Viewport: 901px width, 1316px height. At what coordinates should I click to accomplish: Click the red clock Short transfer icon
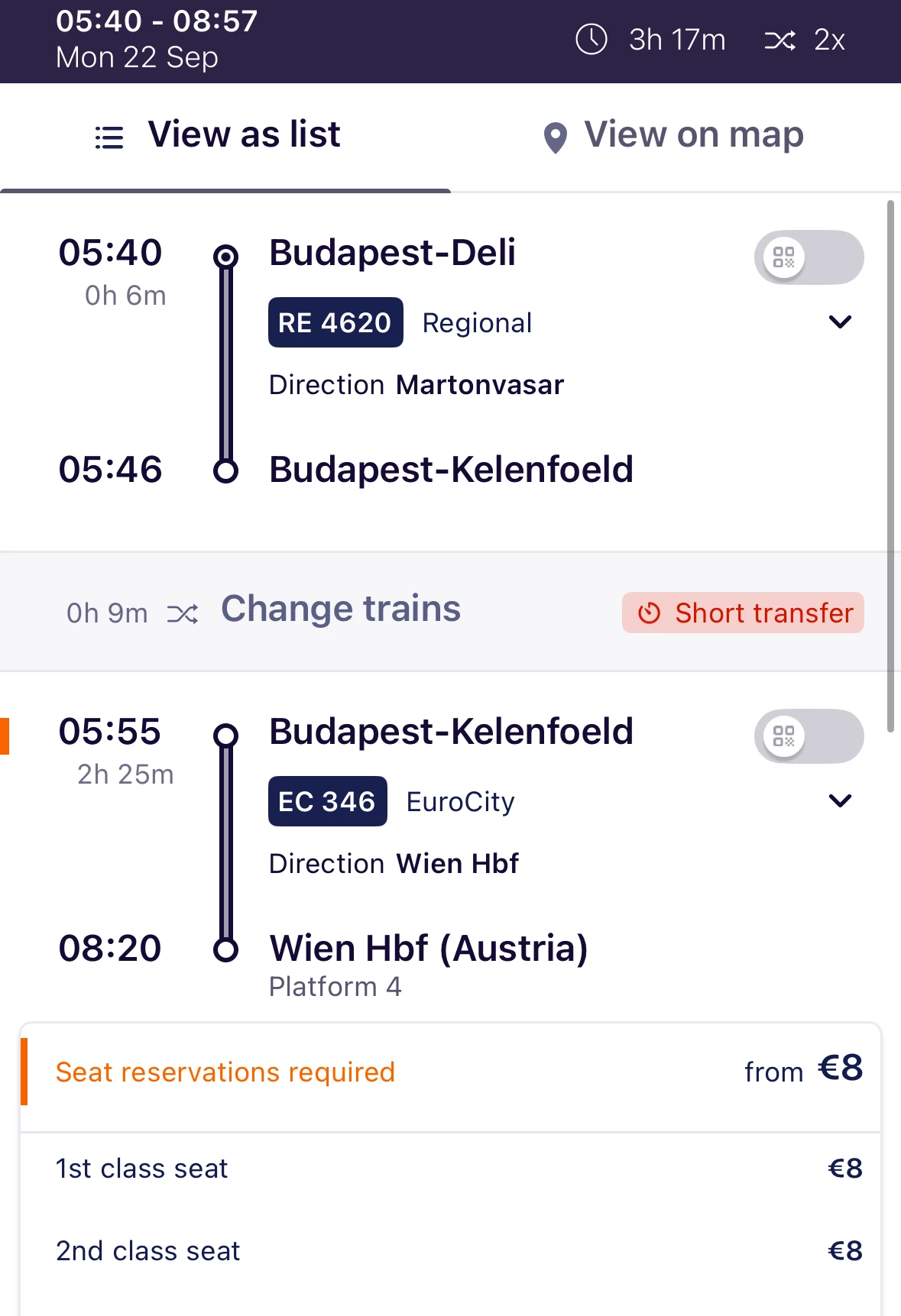coord(649,613)
